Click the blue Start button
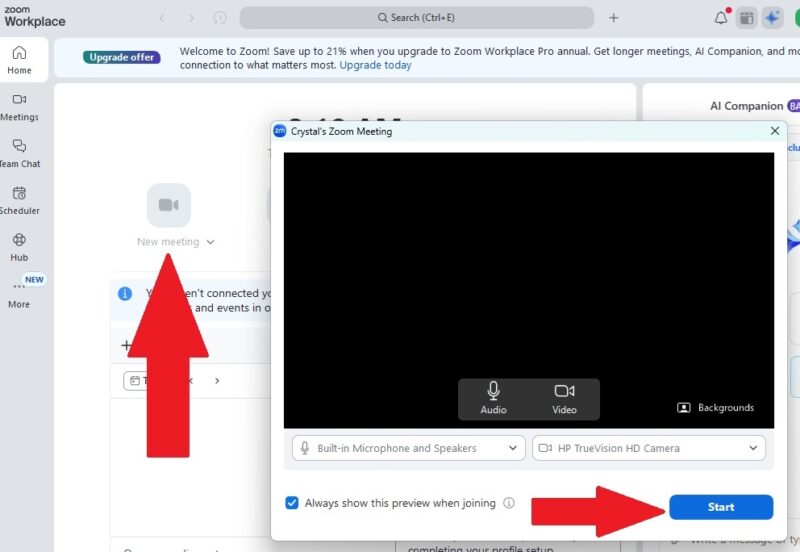The height and width of the screenshot is (552, 800). (x=721, y=507)
